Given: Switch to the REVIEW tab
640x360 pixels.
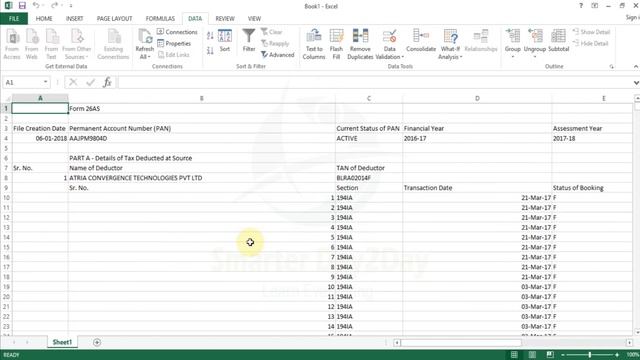Looking at the screenshot, I should tap(225, 19).
